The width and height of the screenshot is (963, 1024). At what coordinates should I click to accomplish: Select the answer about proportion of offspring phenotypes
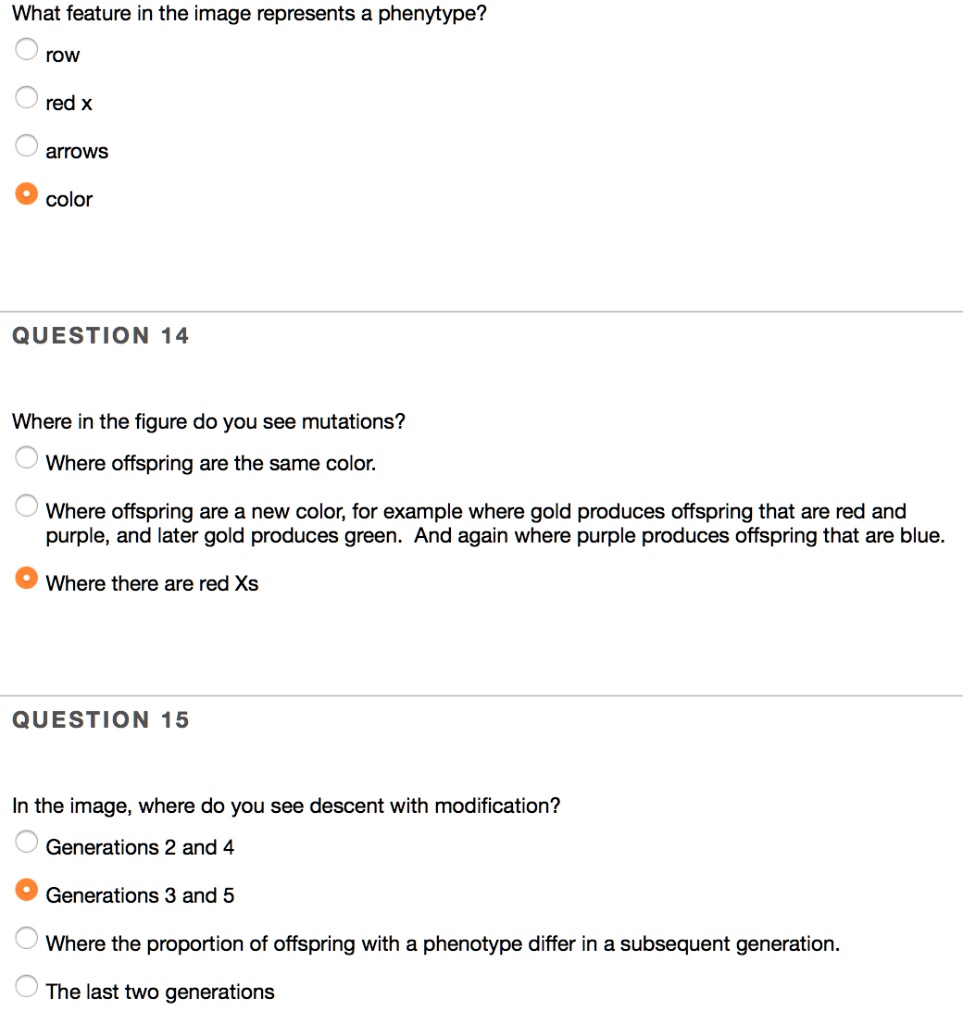26,937
